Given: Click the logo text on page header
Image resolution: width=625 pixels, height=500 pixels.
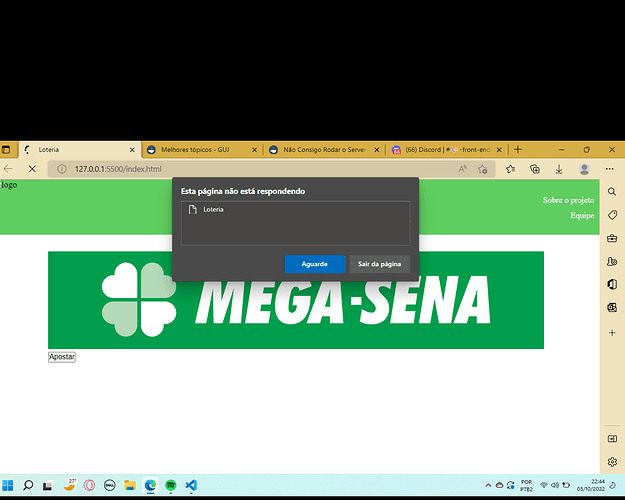Looking at the screenshot, I should (x=9, y=185).
